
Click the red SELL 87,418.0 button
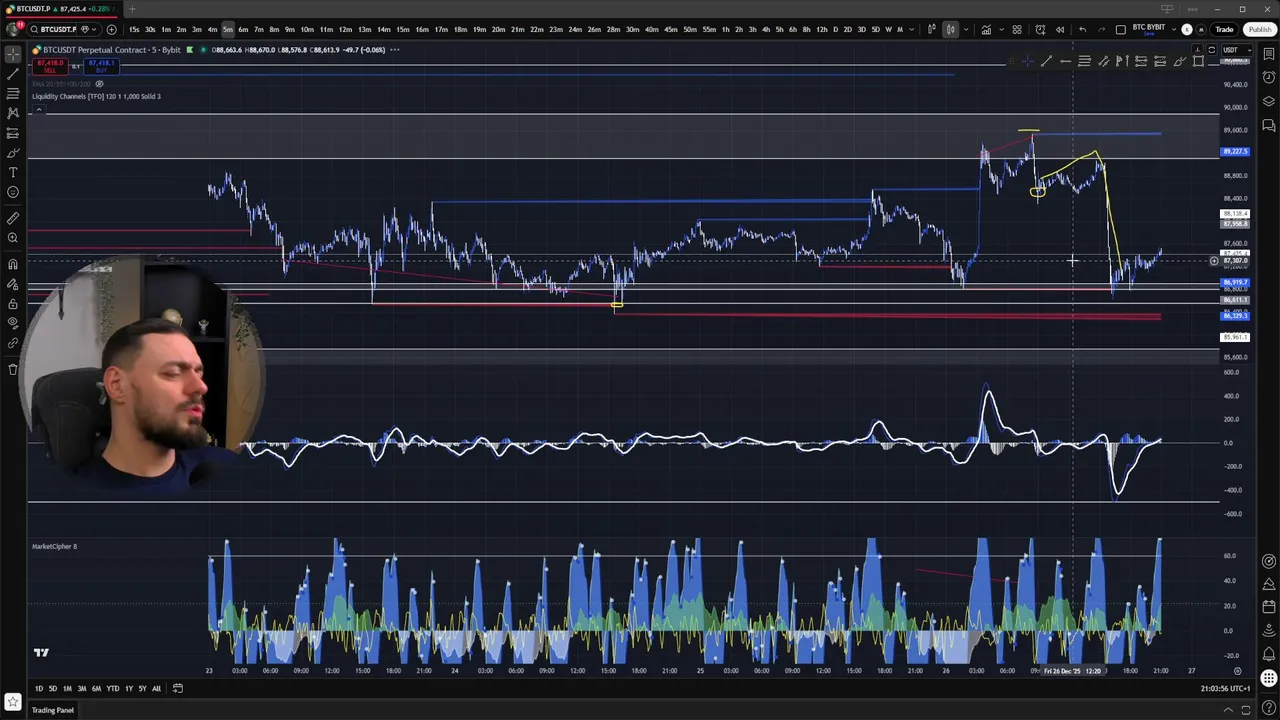click(49, 66)
